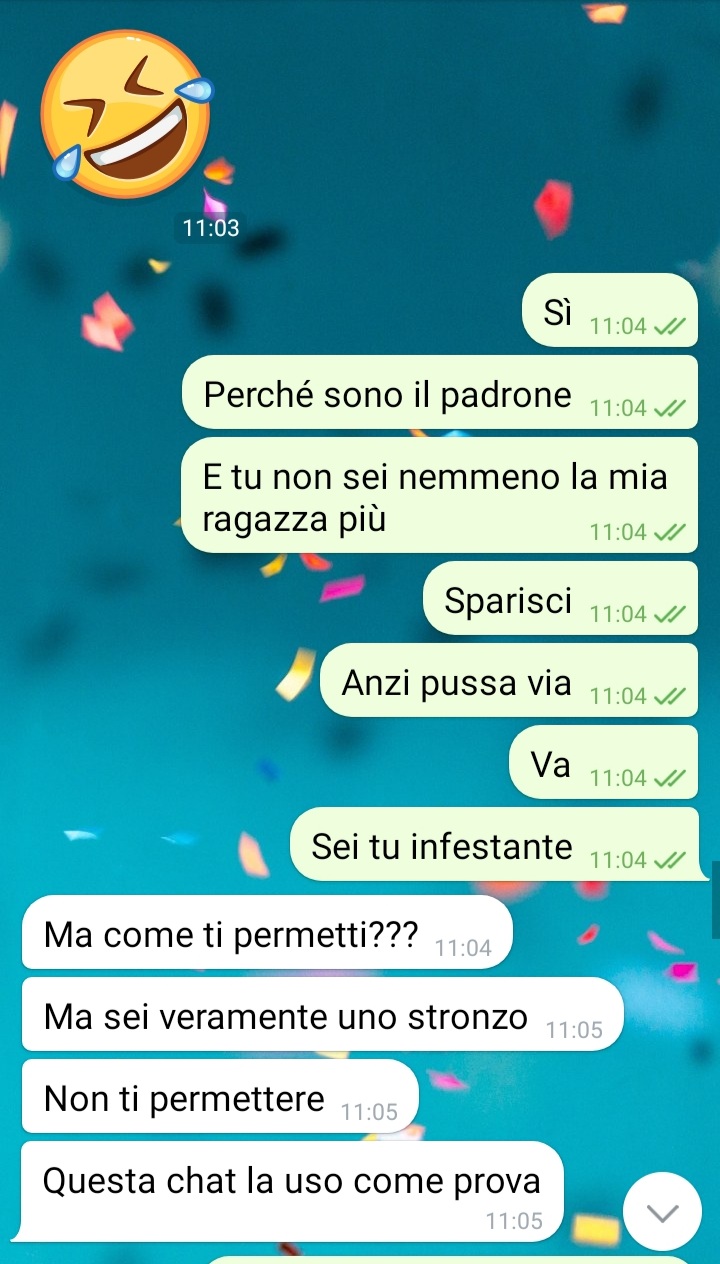The height and width of the screenshot is (1264, 720).
Task: Tap the "Ma sei veramente uno stronzo" message
Action: pyautogui.click(x=322, y=1014)
